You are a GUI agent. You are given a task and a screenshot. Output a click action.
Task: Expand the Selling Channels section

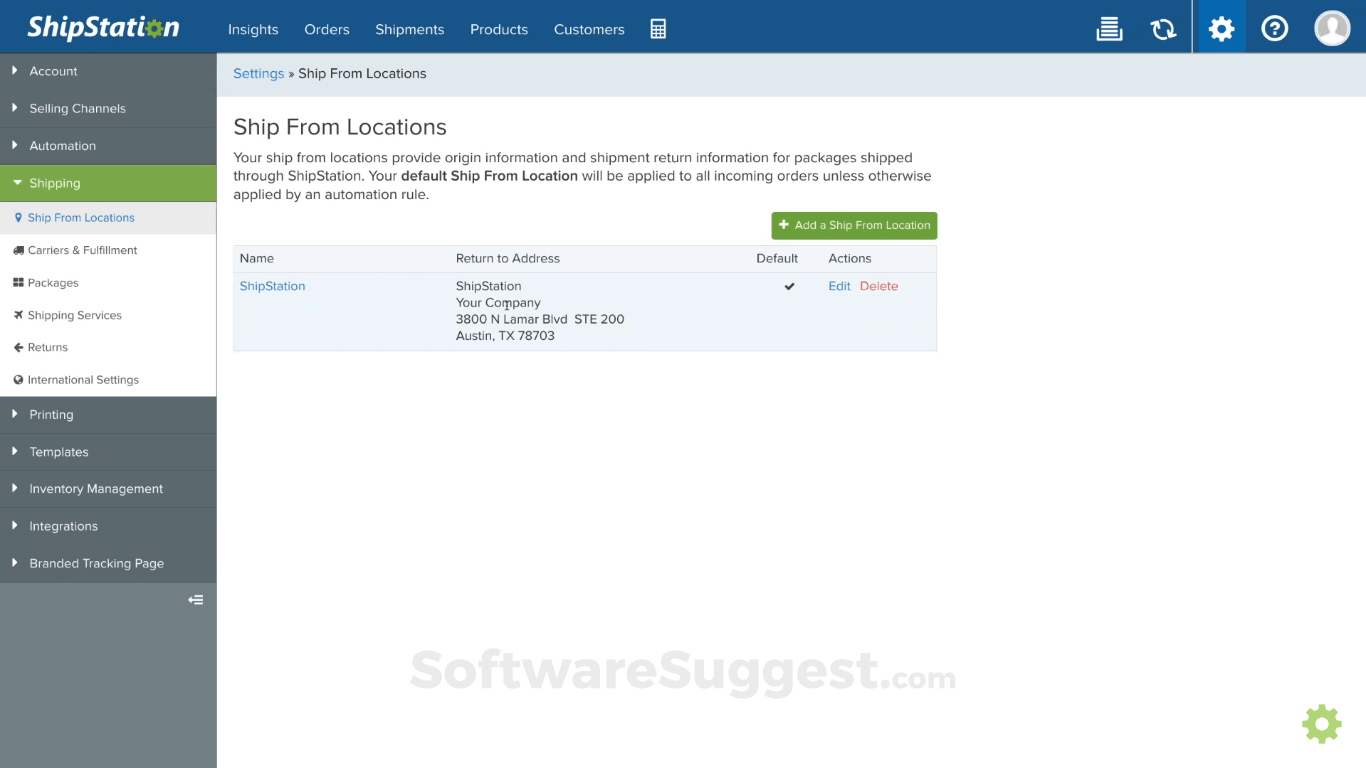click(77, 108)
